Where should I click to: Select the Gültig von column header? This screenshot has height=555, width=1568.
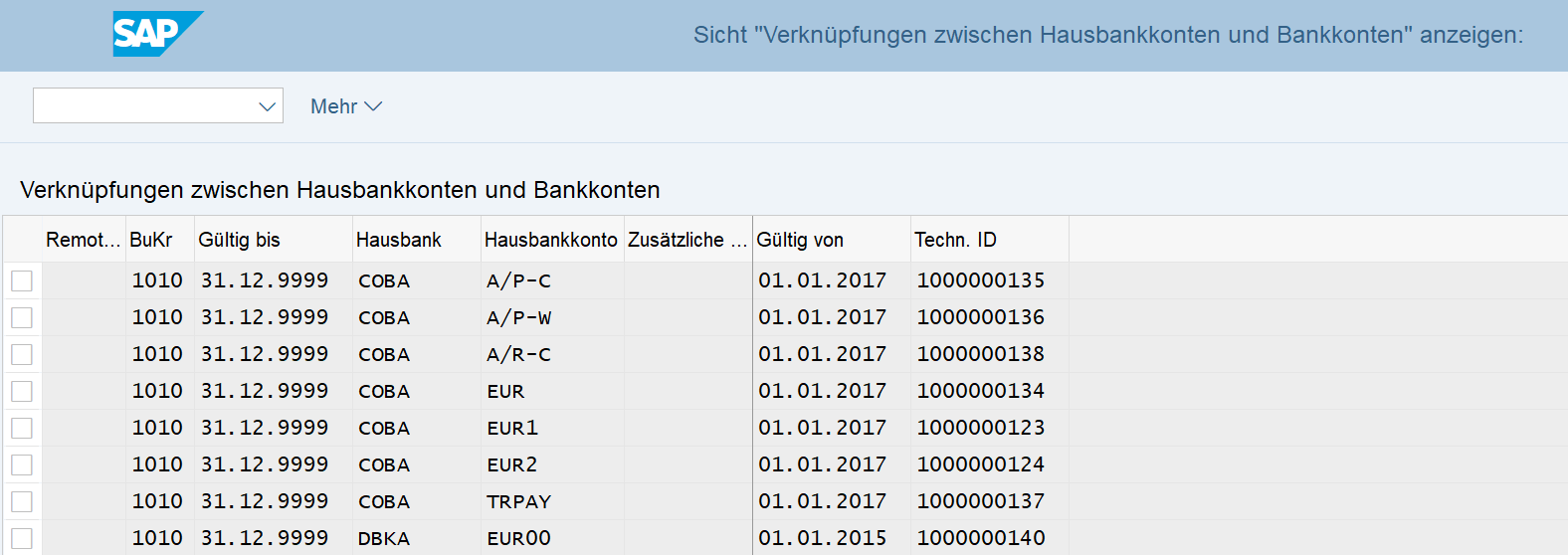[x=800, y=240]
